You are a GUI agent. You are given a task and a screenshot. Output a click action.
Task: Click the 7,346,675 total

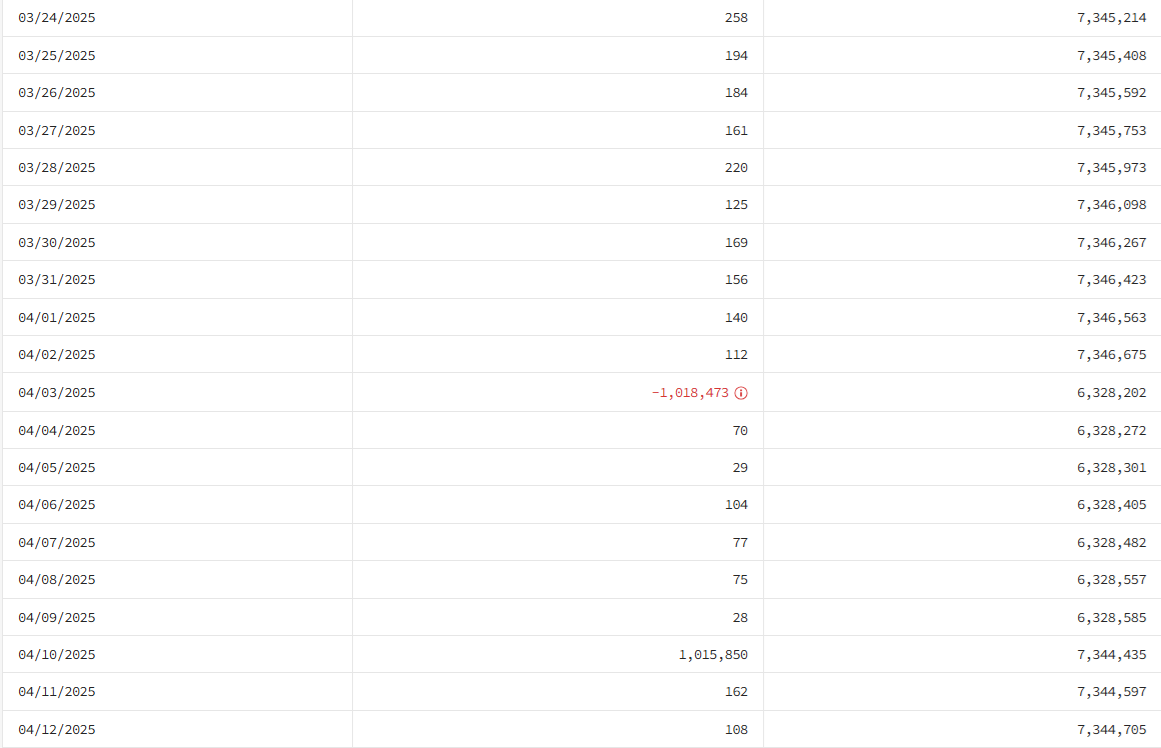[1111, 355]
